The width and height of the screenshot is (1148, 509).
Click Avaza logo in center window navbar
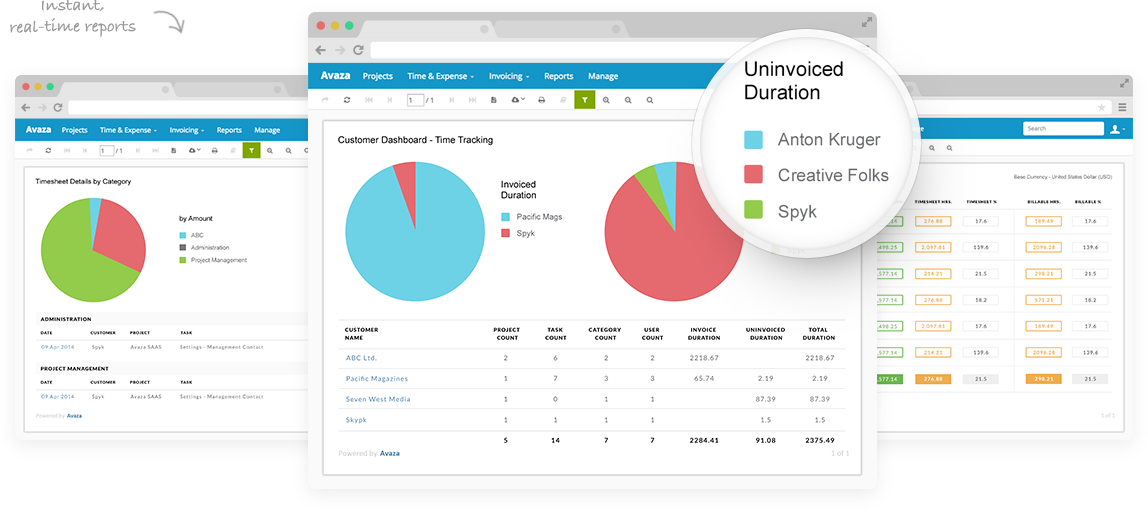335,76
